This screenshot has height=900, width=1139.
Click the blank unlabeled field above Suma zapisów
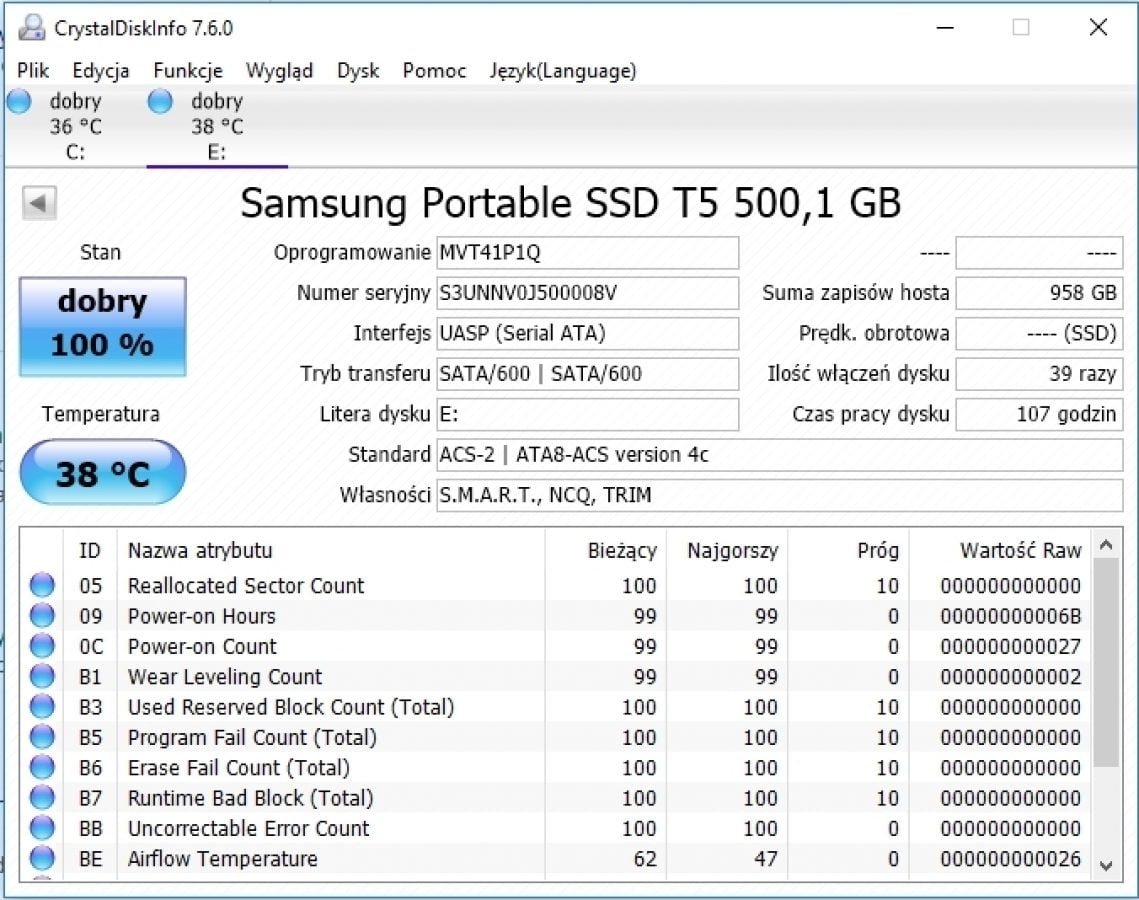1039,253
